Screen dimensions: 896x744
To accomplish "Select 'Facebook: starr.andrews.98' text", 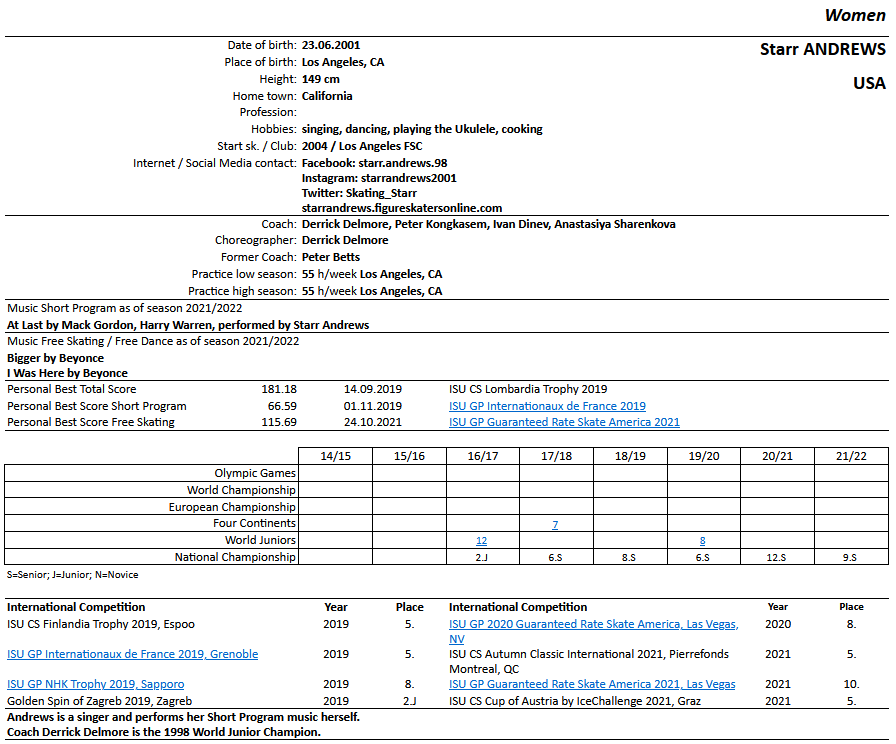I will pos(374,163).
